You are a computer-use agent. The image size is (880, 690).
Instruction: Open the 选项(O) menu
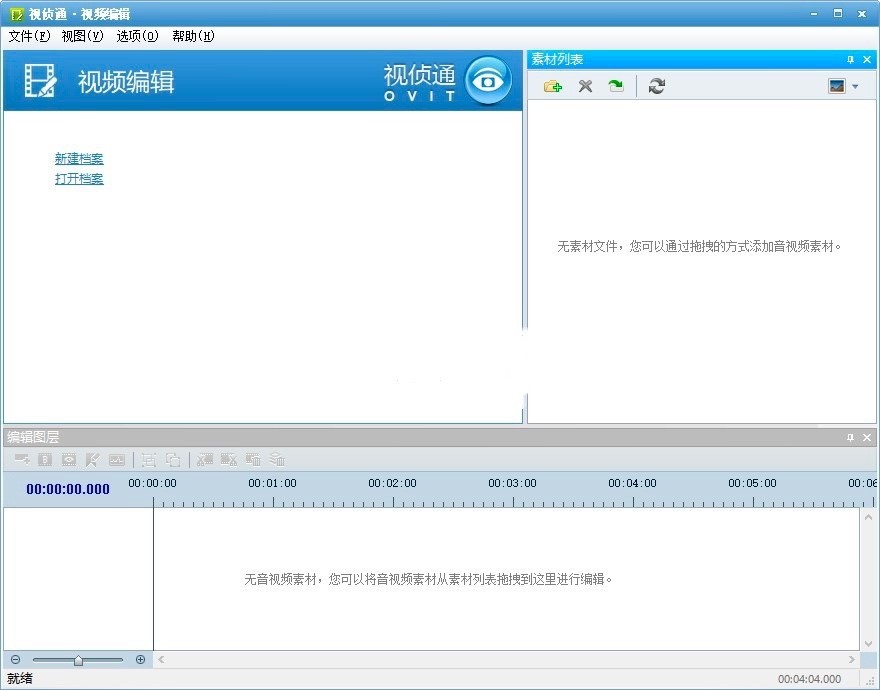(138, 36)
